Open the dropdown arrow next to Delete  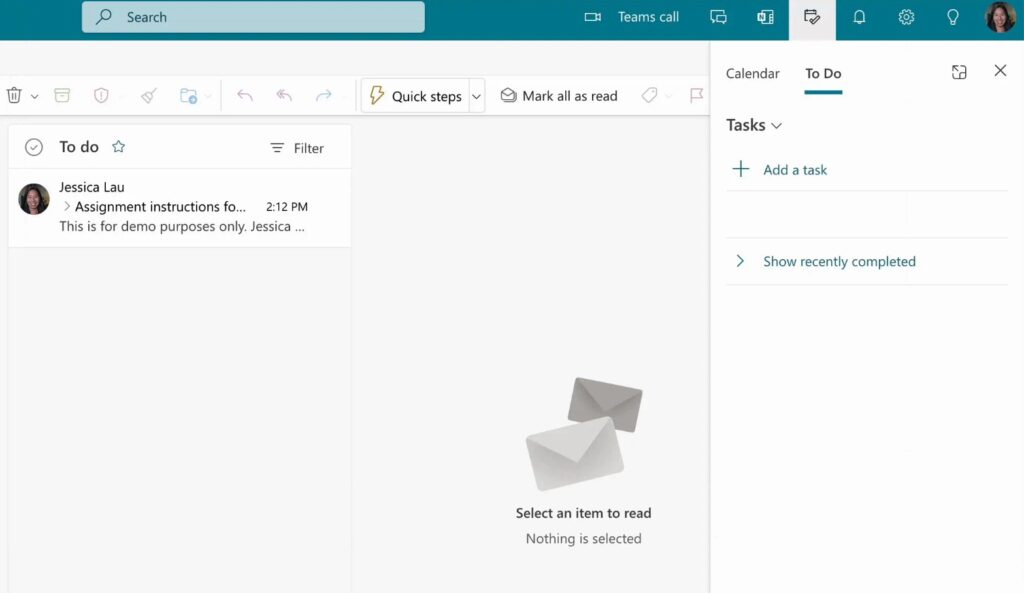click(x=35, y=97)
